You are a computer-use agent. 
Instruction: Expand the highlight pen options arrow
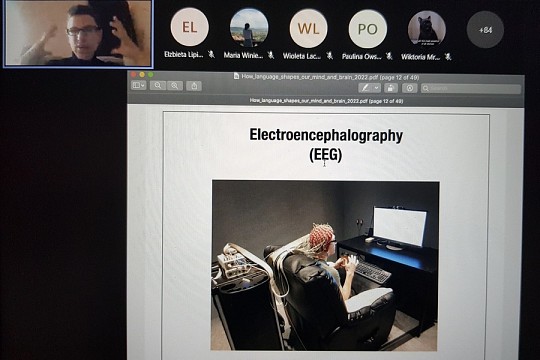(x=376, y=88)
